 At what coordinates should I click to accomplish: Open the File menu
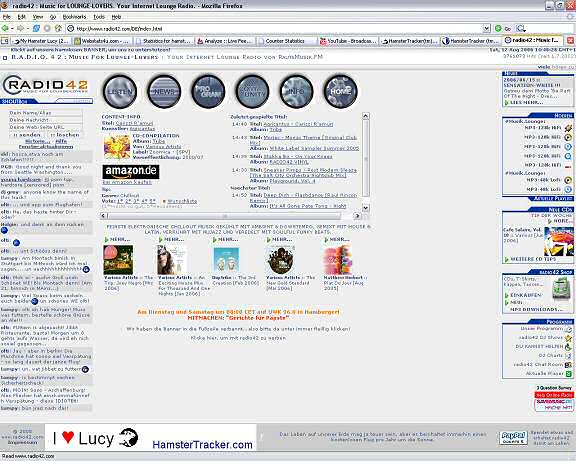tap(7, 17)
